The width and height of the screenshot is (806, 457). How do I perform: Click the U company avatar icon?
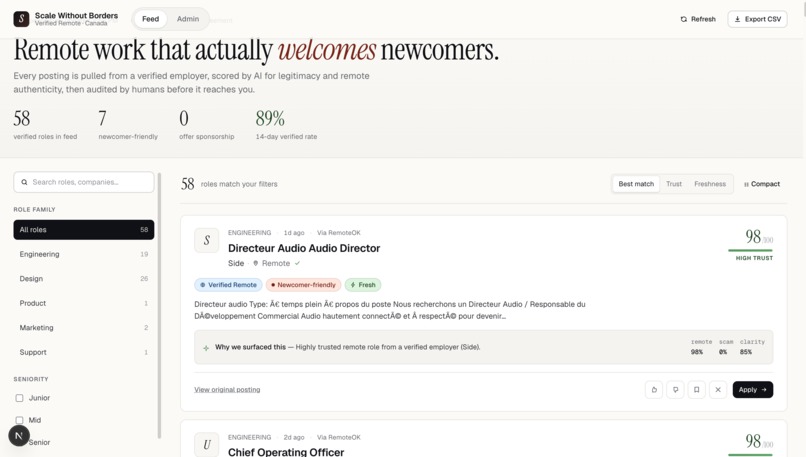pos(207,445)
